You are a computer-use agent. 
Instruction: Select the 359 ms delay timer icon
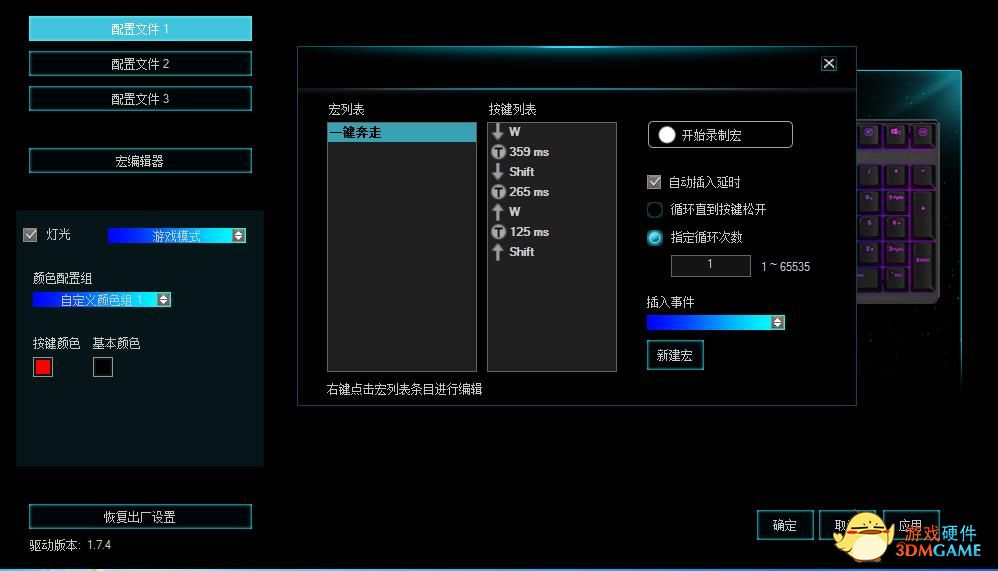[498, 152]
